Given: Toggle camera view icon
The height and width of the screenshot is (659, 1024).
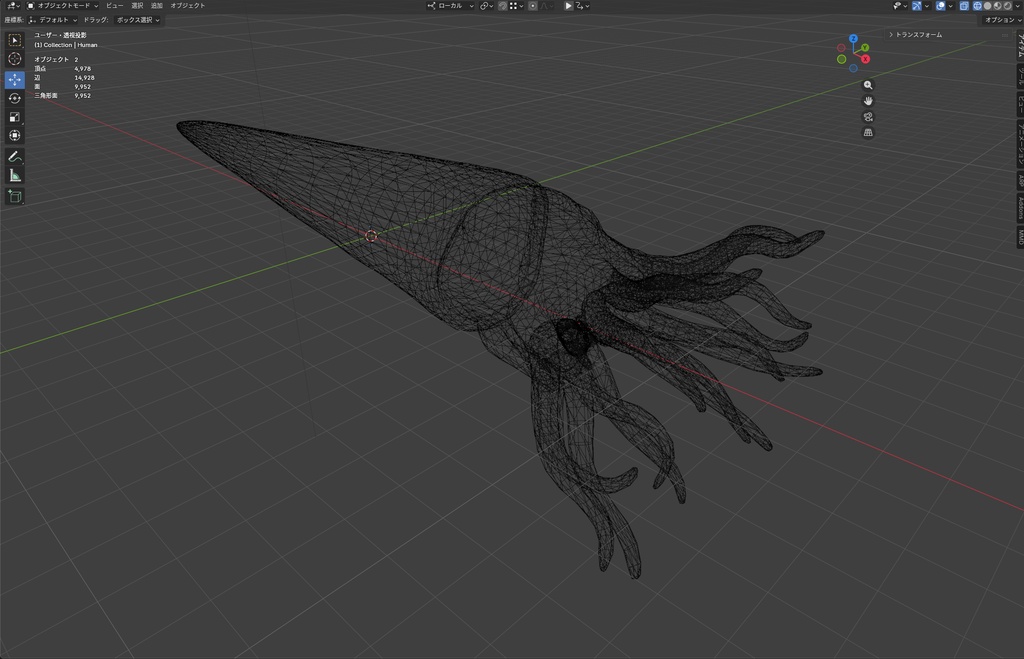Looking at the screenshot, I should coord(868,117).
